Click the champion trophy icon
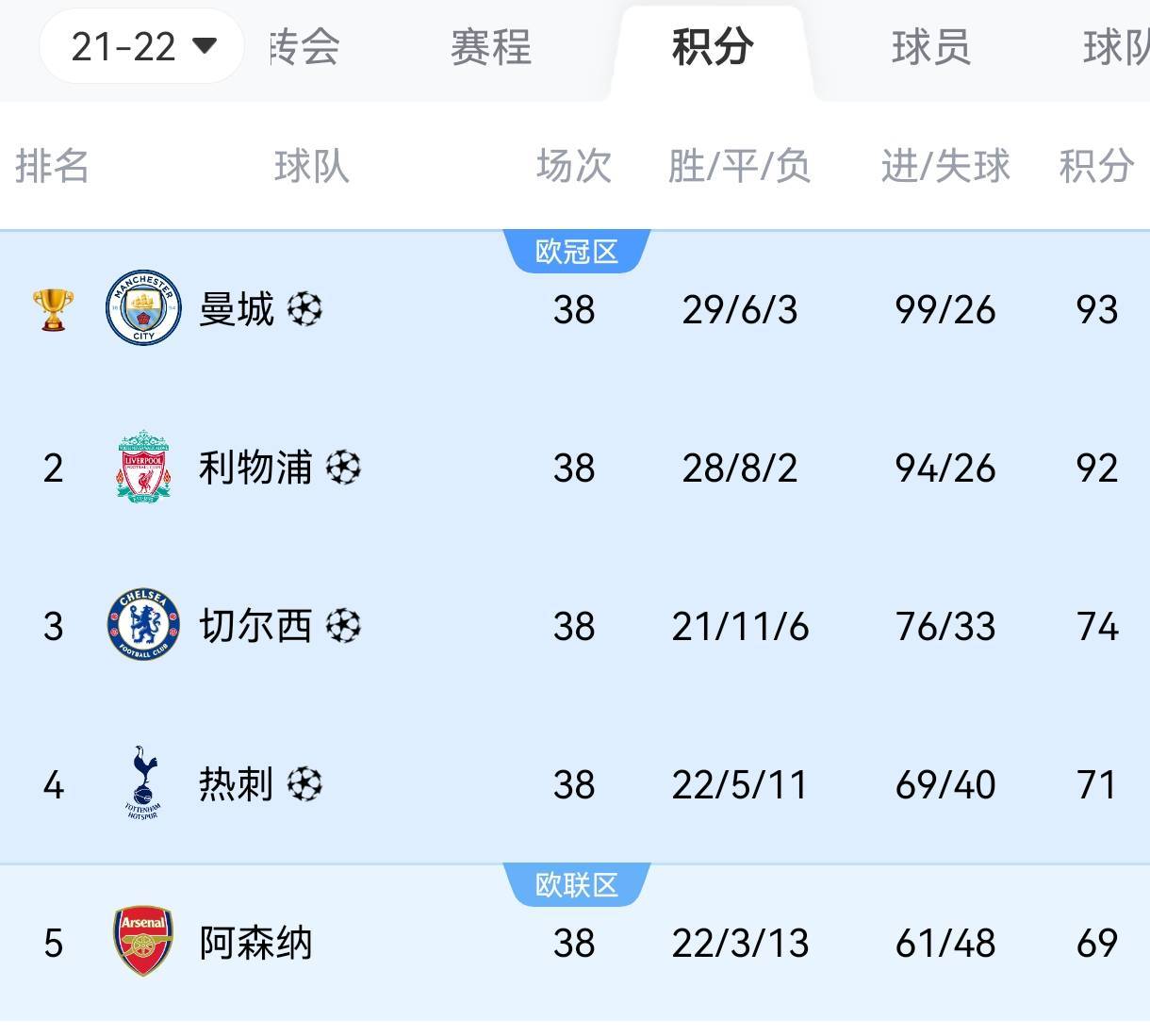The image size is (1150, 1036). [53, 308]
